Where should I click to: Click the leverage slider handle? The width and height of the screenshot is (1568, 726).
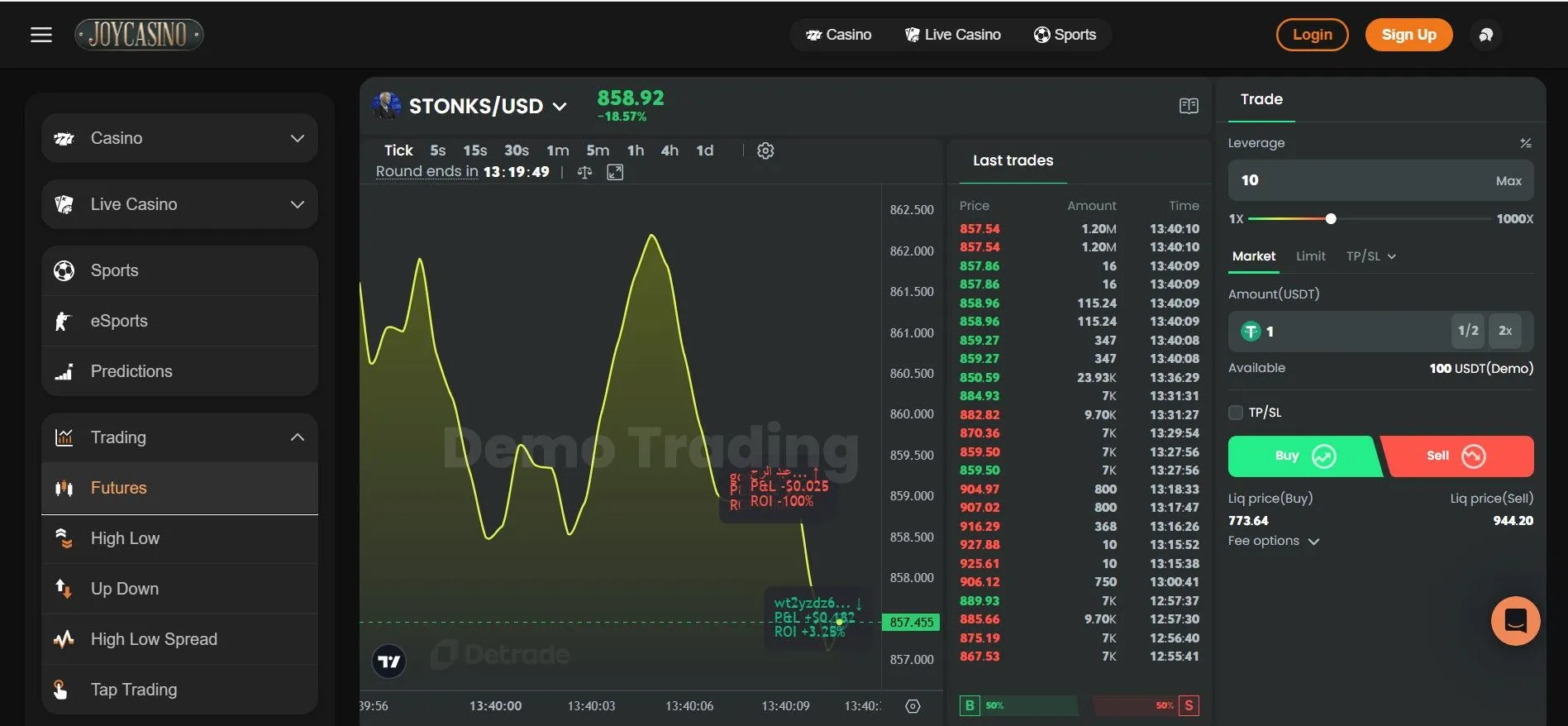(x=1331, y=219)
